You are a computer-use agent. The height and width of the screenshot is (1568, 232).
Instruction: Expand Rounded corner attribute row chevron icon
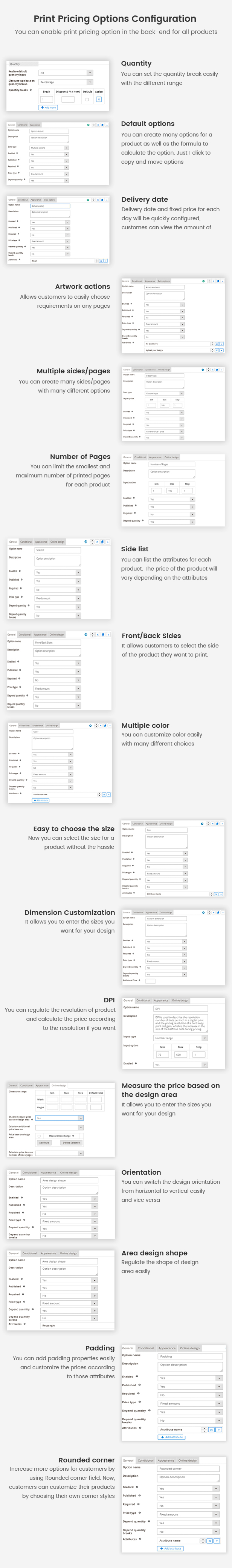(216, 1540)
